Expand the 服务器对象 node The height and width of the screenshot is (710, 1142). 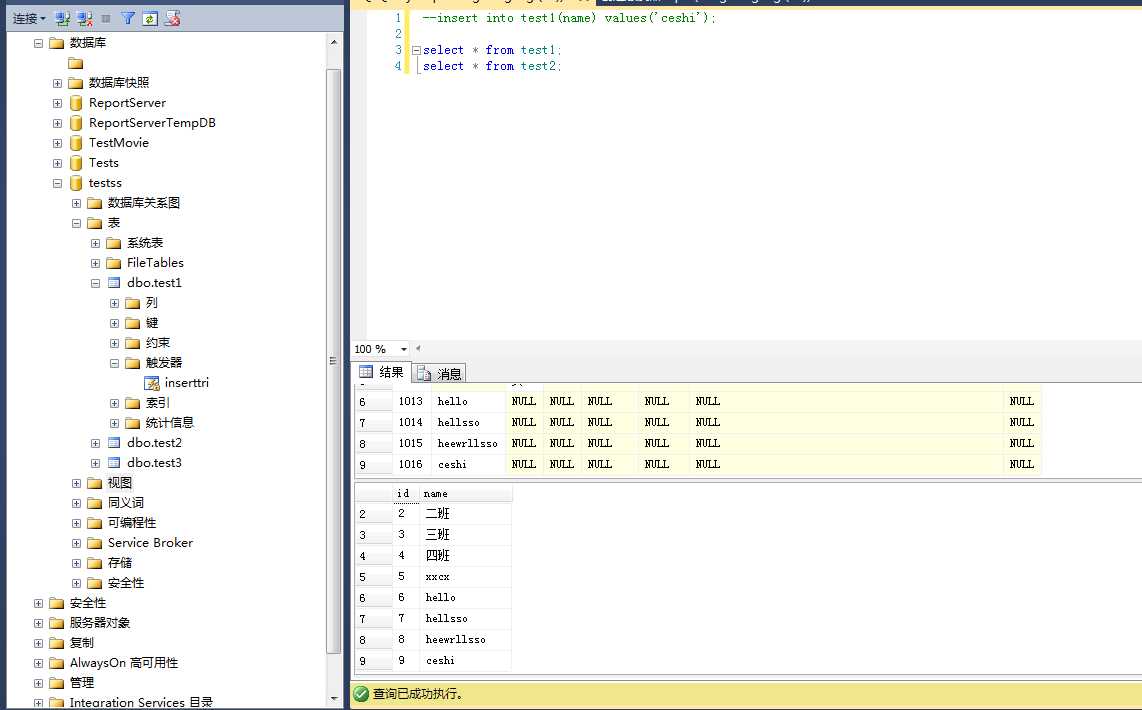click(x=39, y=623)
